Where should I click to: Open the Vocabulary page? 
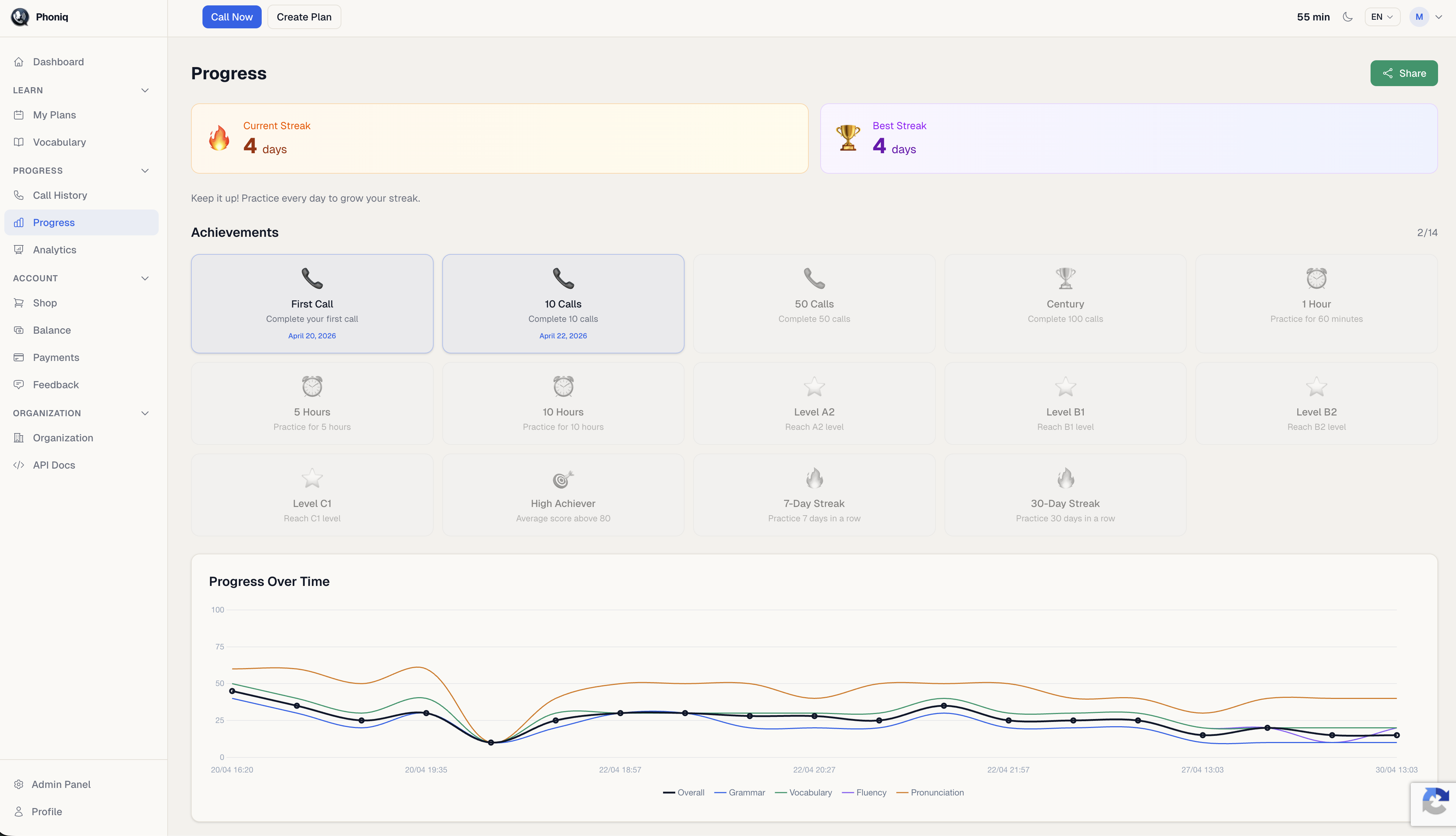[81, 142]
